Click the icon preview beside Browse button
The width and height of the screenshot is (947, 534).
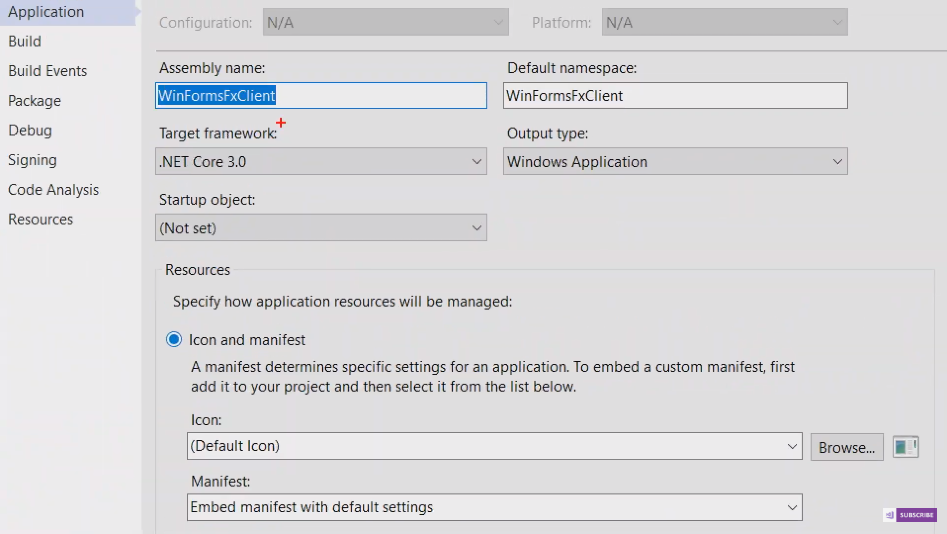click(906, 447)
